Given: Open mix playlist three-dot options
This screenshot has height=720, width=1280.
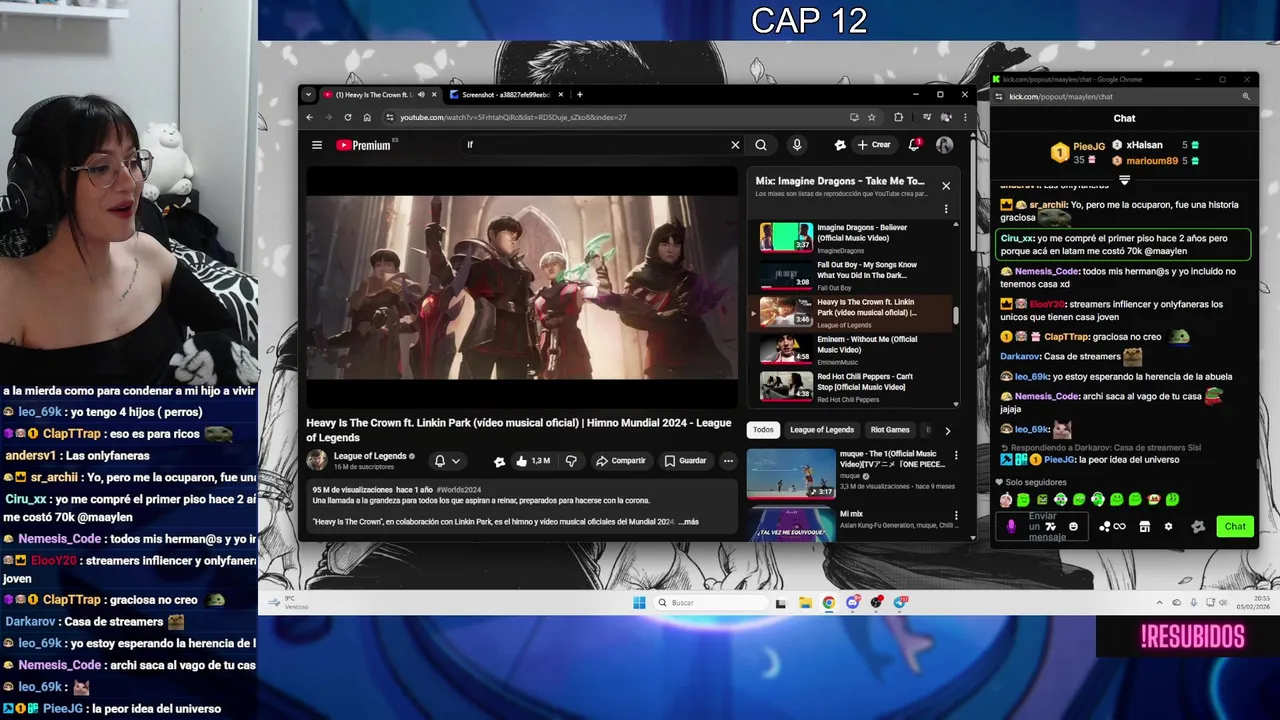Looking at the screenshot, I should (946, 209).
